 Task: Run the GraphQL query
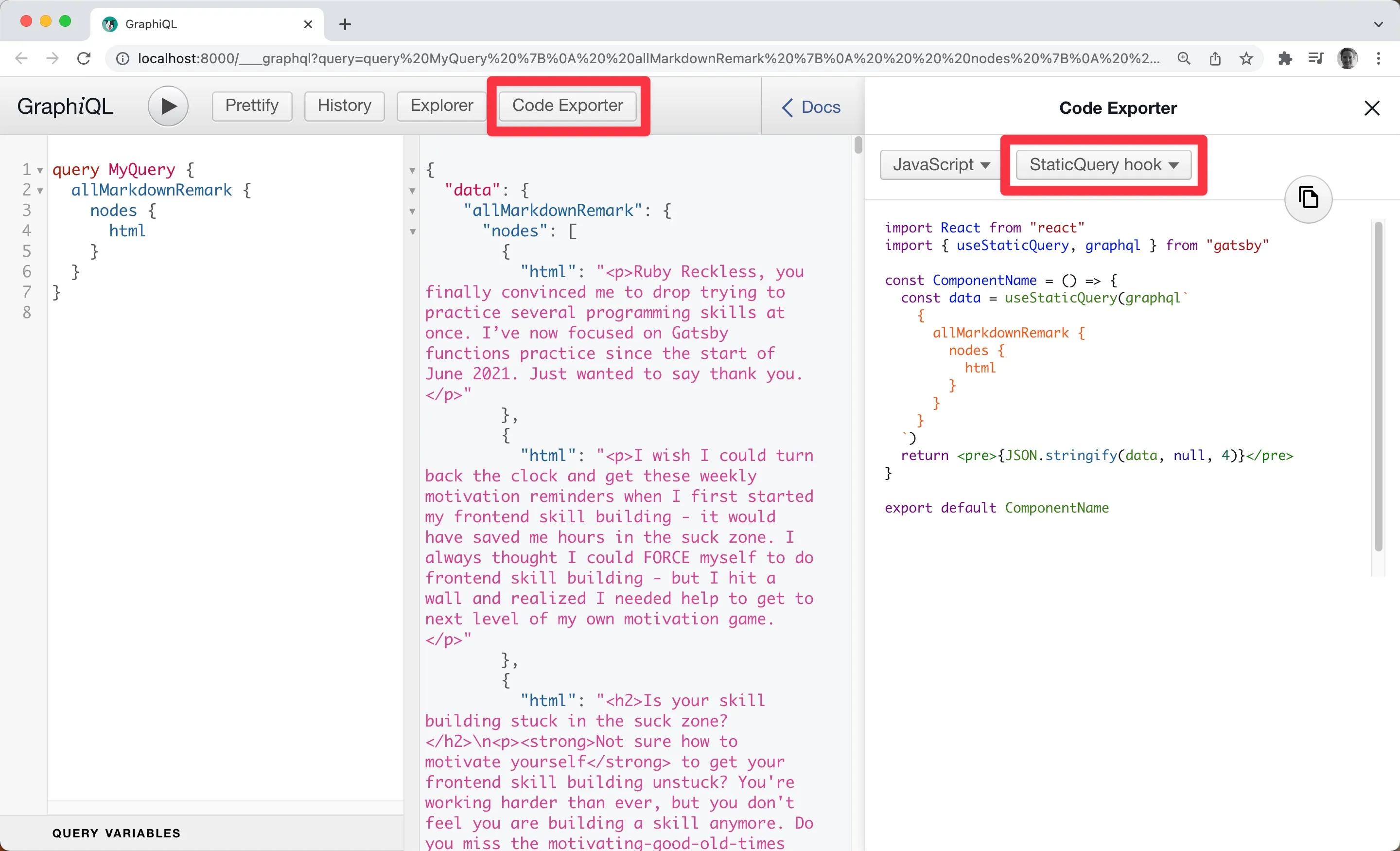tap(168, 106)
